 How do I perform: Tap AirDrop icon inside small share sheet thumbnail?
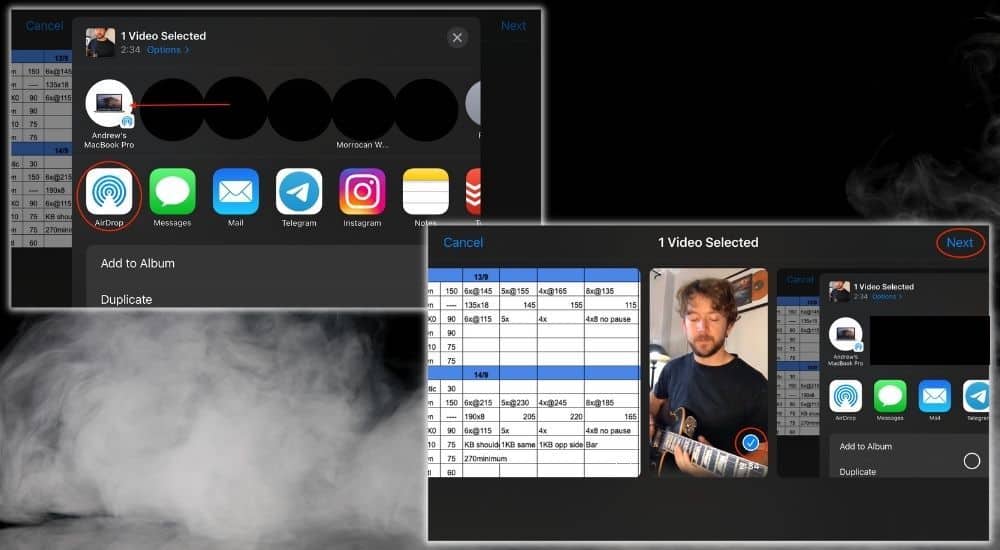(846, 396)
